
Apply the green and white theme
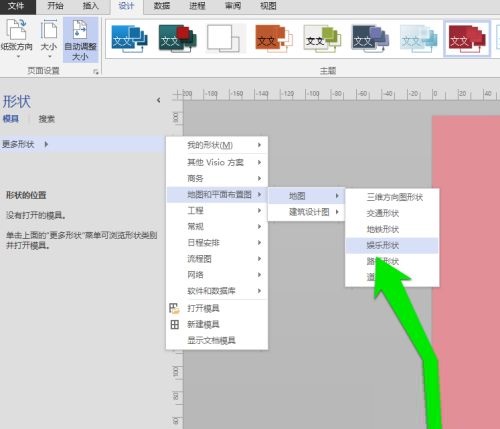point(322,39)
